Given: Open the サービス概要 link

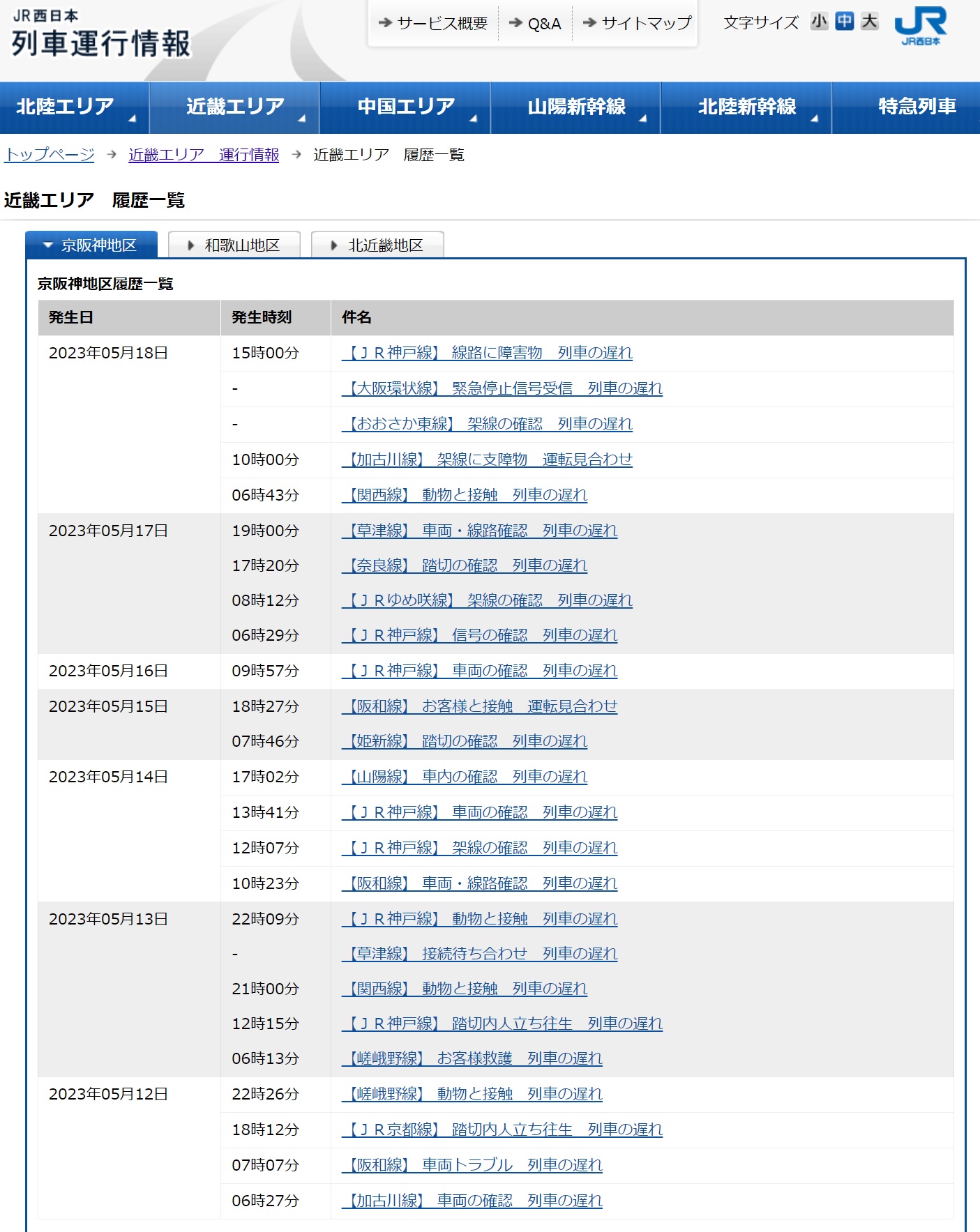Looking at the screenshot, I should 433,24.
